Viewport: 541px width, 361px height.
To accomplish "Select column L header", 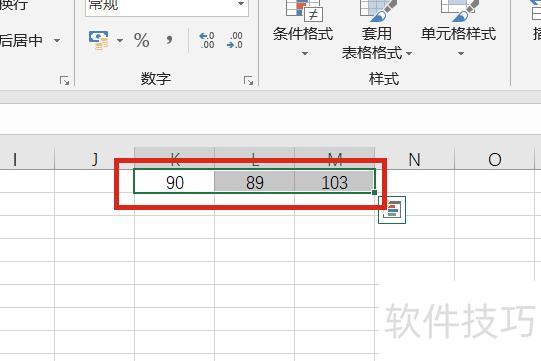I will (x=255, y=158).
